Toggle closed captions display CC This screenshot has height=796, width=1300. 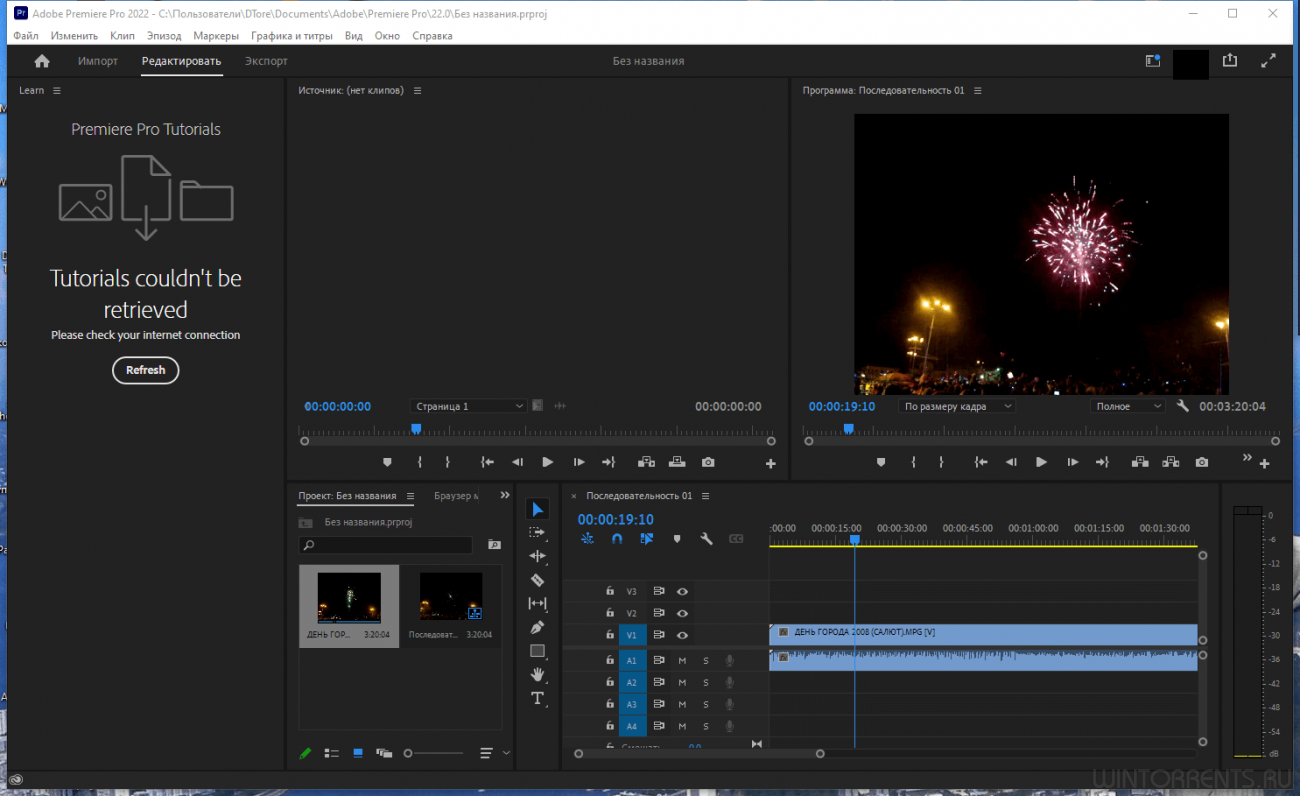click(x=736, y=539)
